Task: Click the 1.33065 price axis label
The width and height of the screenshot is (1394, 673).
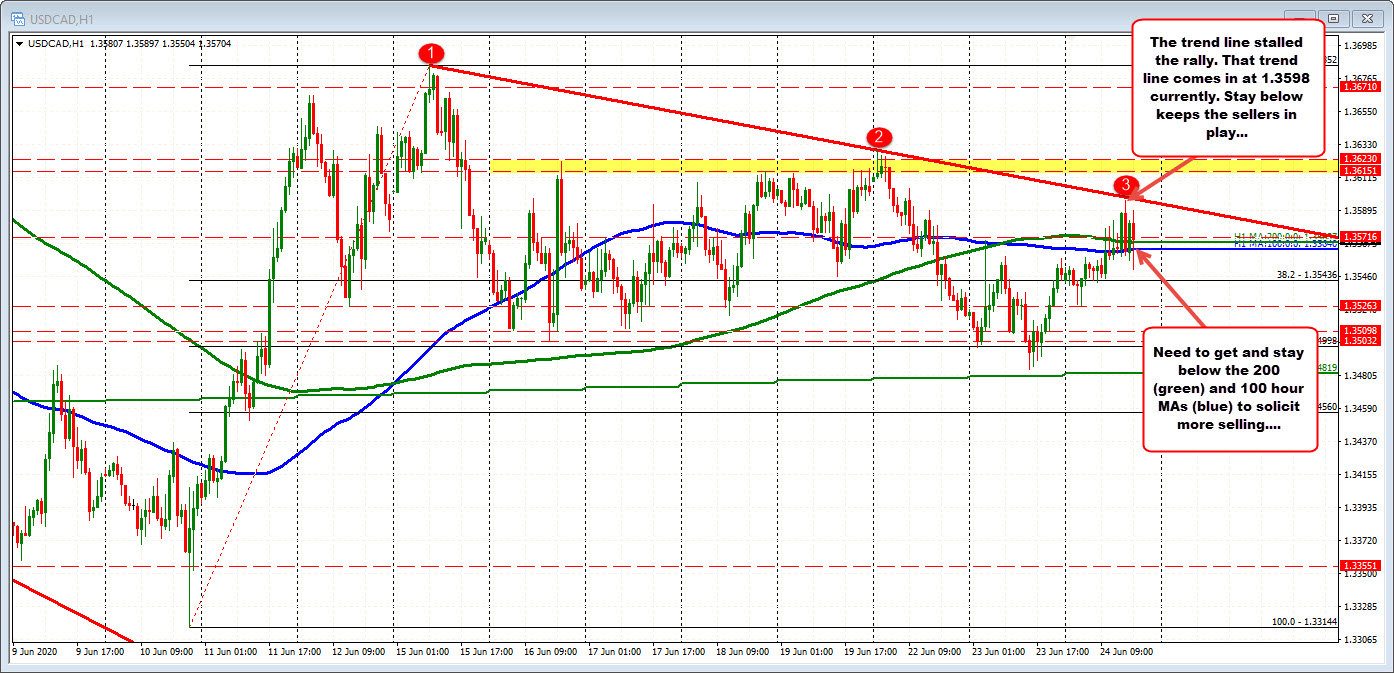Action: click(1360, 639)
